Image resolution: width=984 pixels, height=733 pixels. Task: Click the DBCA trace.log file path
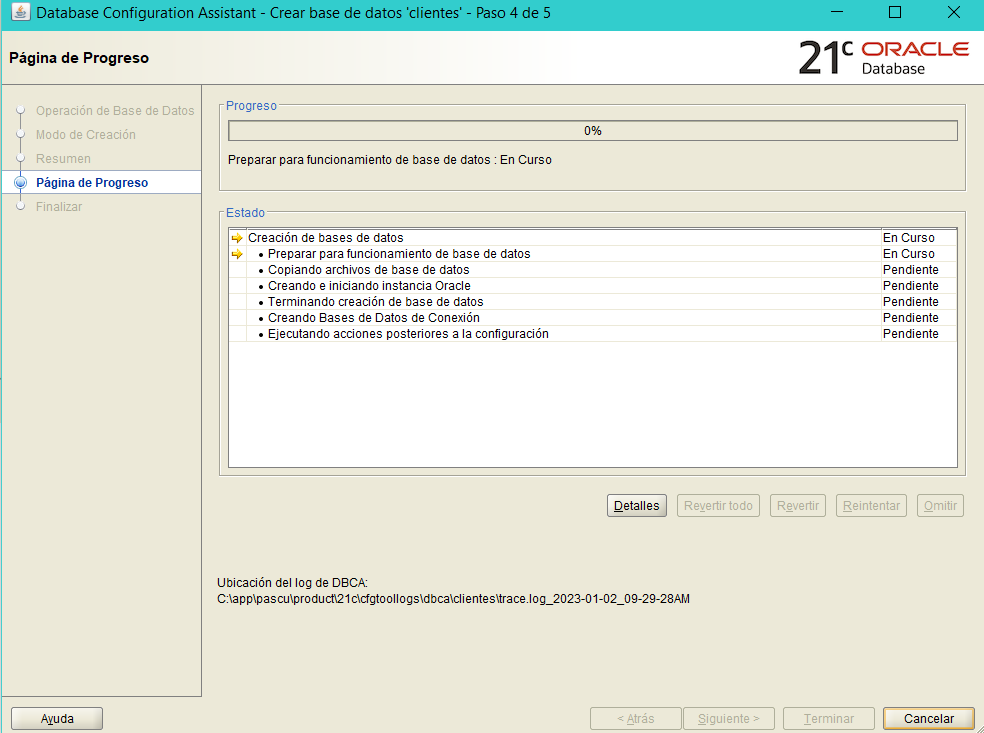[453, 599]
